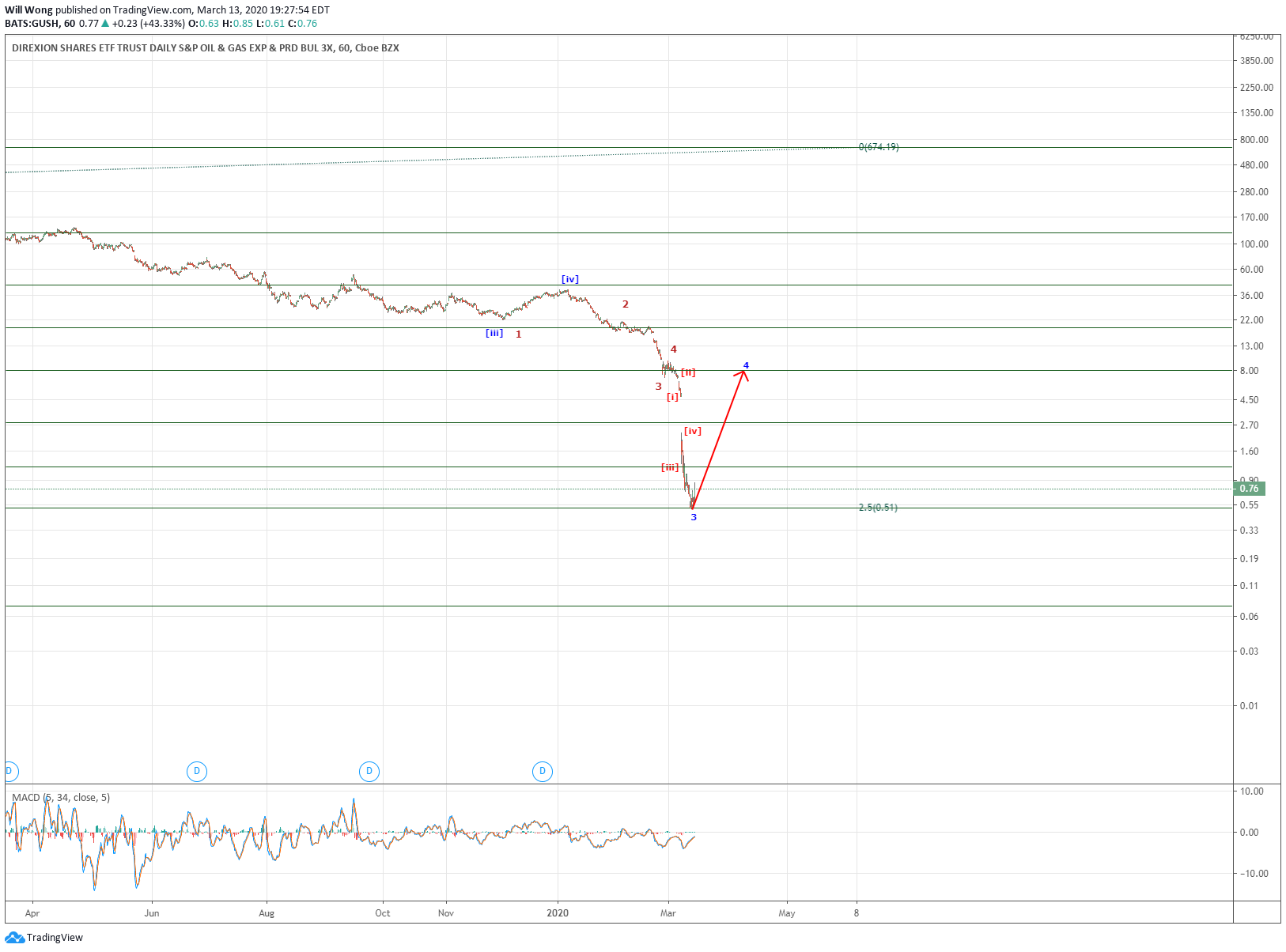1286x952 pixels.
Task: Click the Oct label on the time axis
Action: click(383, 913)
